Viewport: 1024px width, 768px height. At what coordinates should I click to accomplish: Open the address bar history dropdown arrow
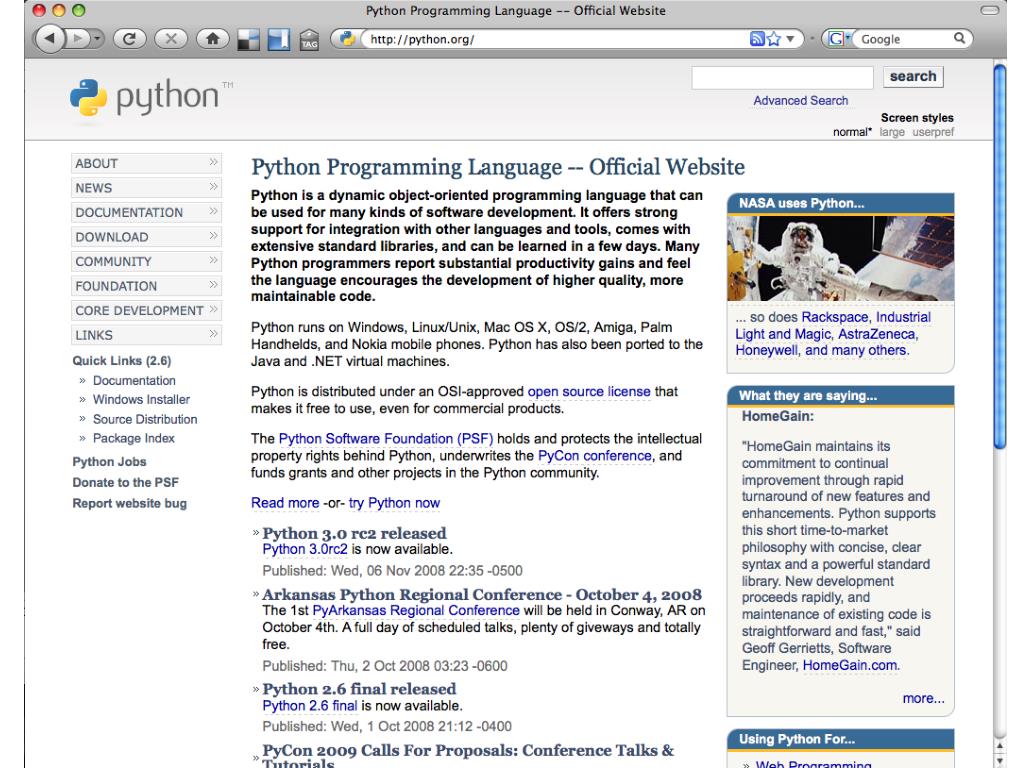[x=790, y=39]
